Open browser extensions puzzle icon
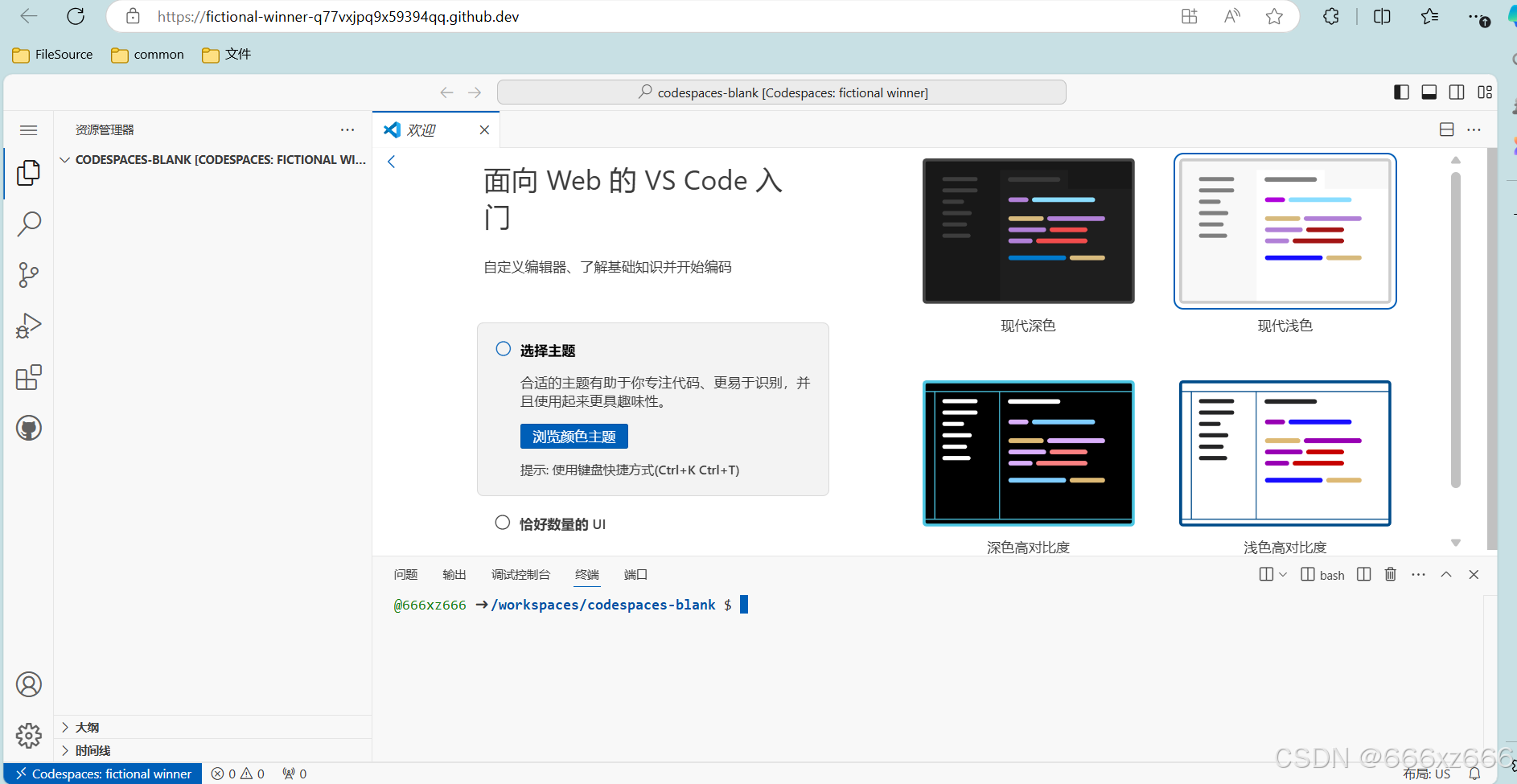Screen dimensions: 1517x784 click(1331, 16)
